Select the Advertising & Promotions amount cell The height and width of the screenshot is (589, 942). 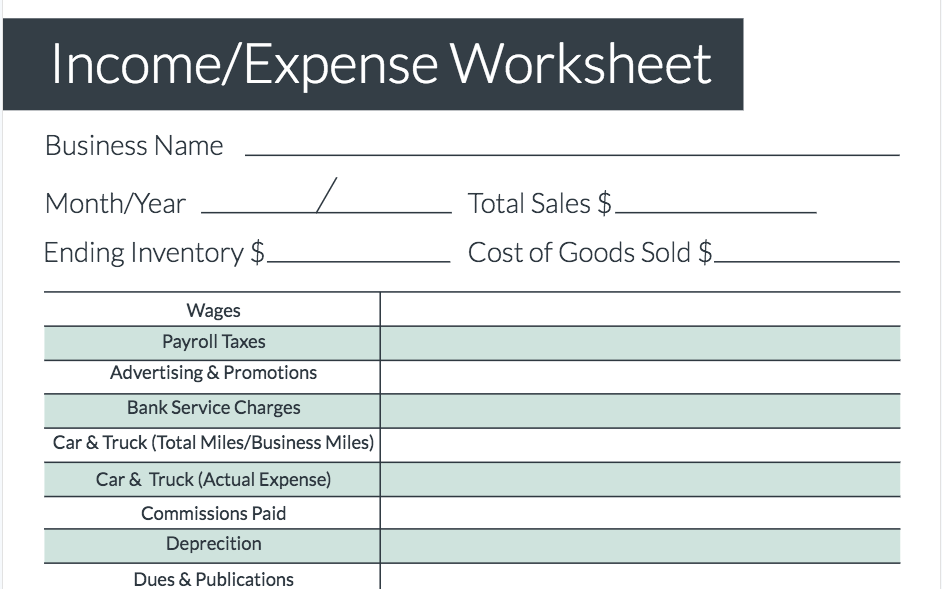tap(639, 377)
